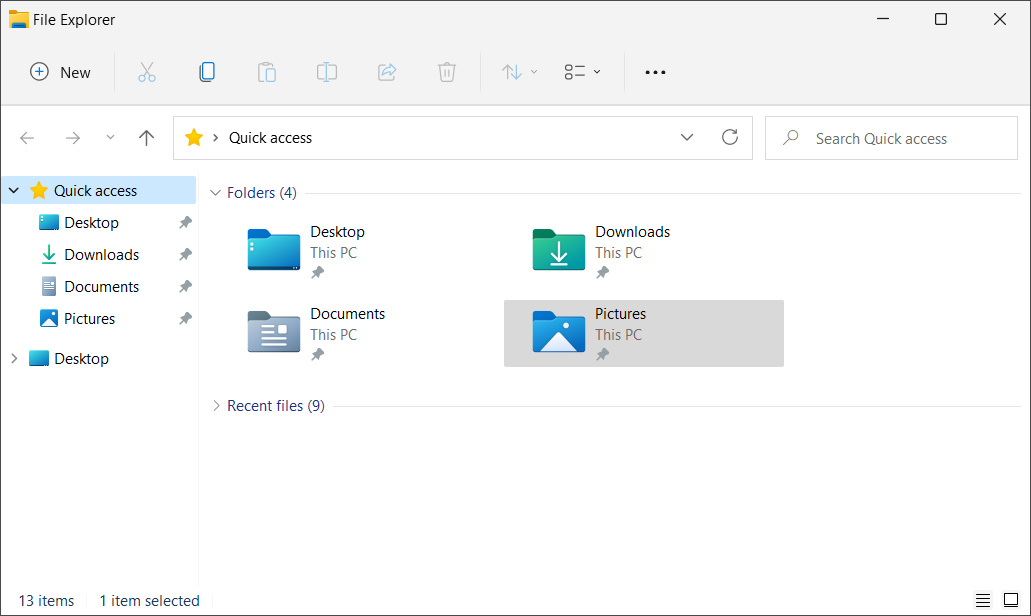Maximize the File Explorer window
The width and height of the screenshot is (1031, 616).
pyautogui.click(x=941, y=19)
